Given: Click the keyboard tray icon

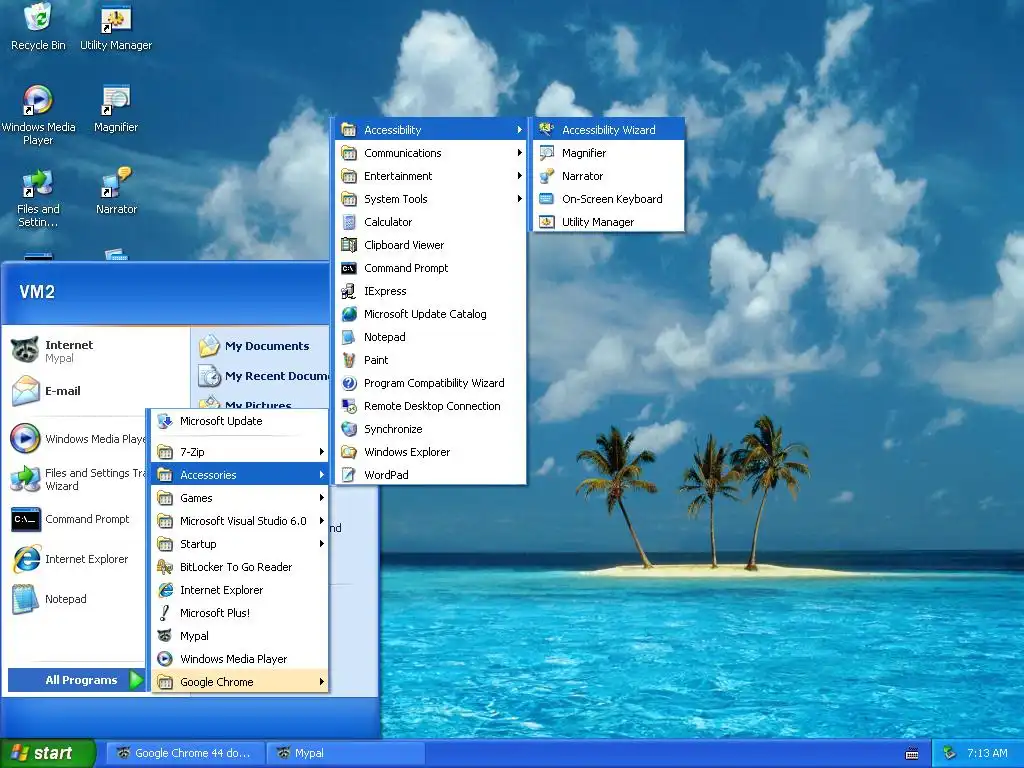Looking at the screenshot, I should (x=912, y=754).
